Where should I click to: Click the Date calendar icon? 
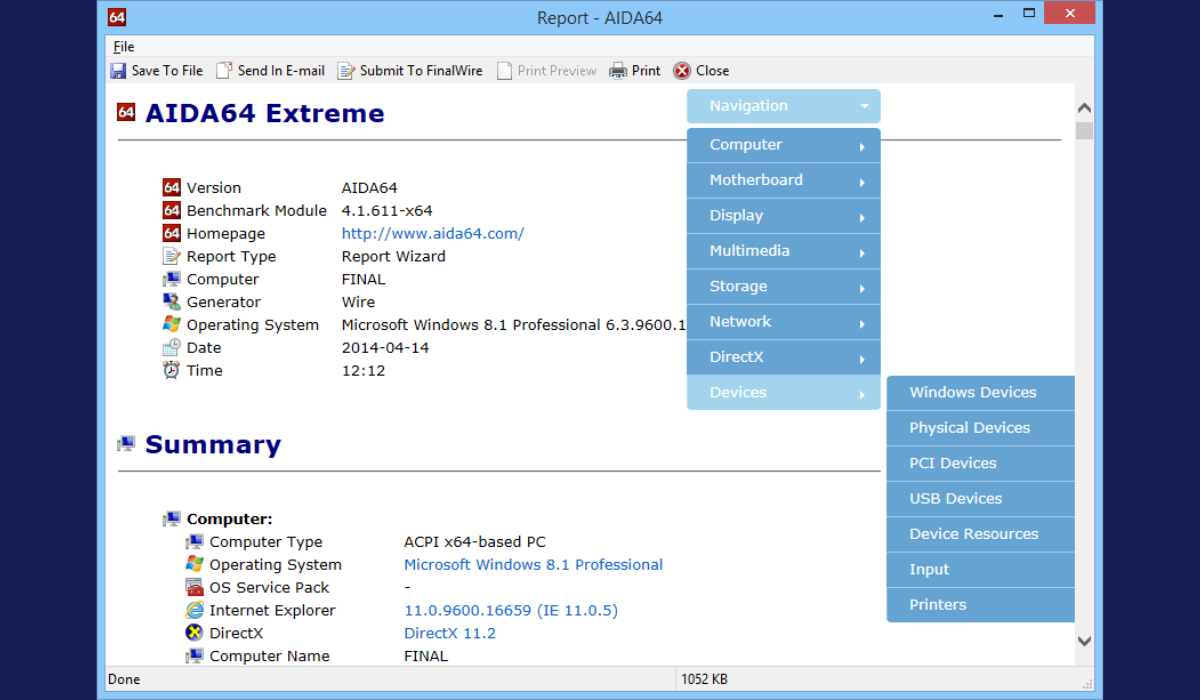[171, 348]
